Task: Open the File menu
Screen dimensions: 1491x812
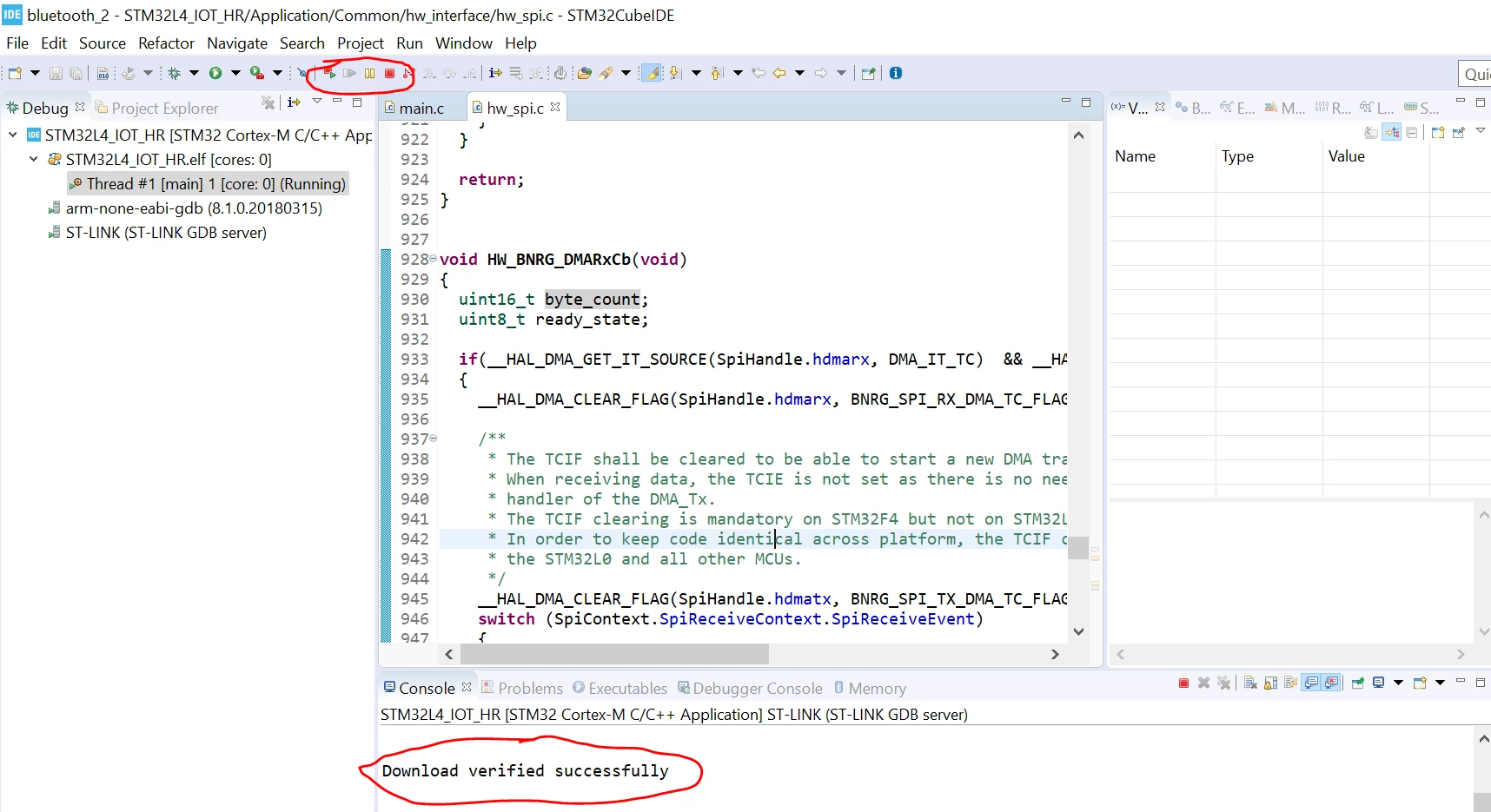Action: [x=17, y=43]
